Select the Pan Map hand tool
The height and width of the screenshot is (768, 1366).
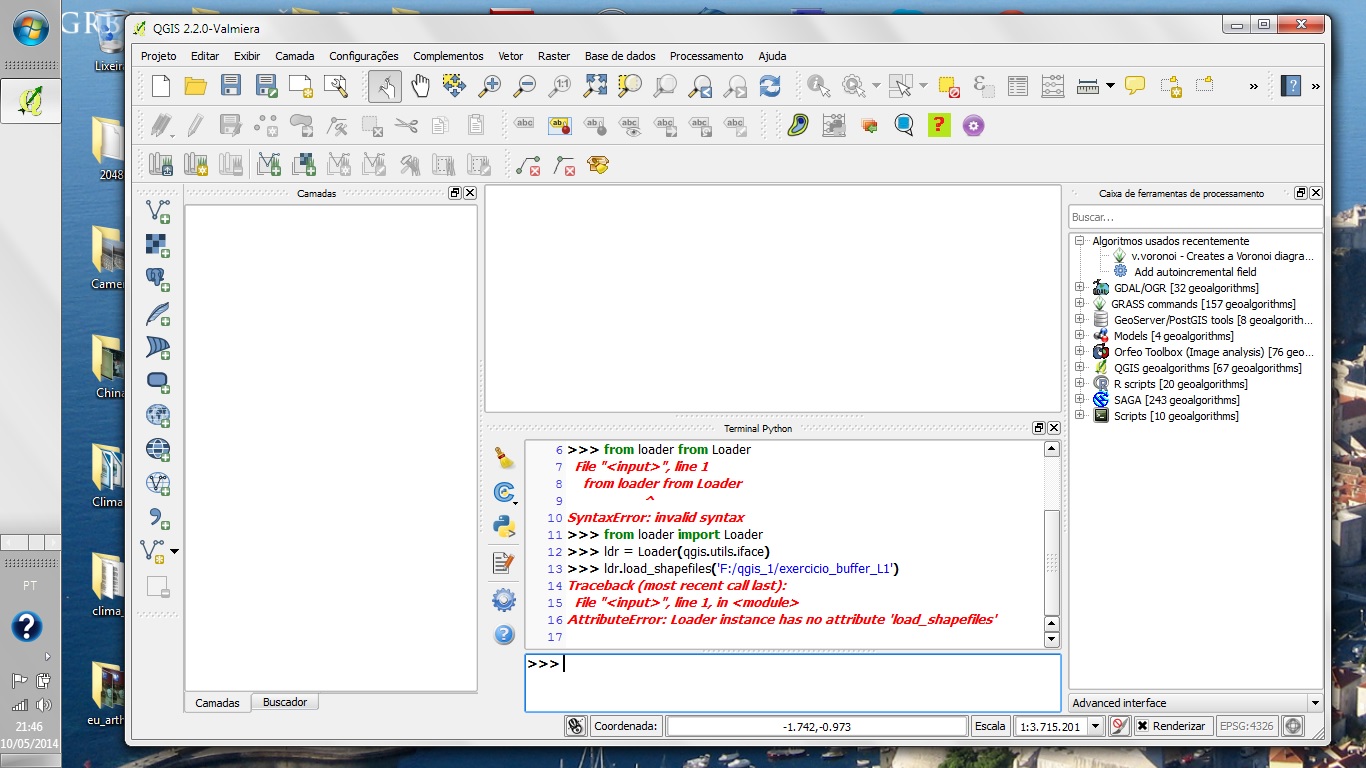[x=420, y=86]
